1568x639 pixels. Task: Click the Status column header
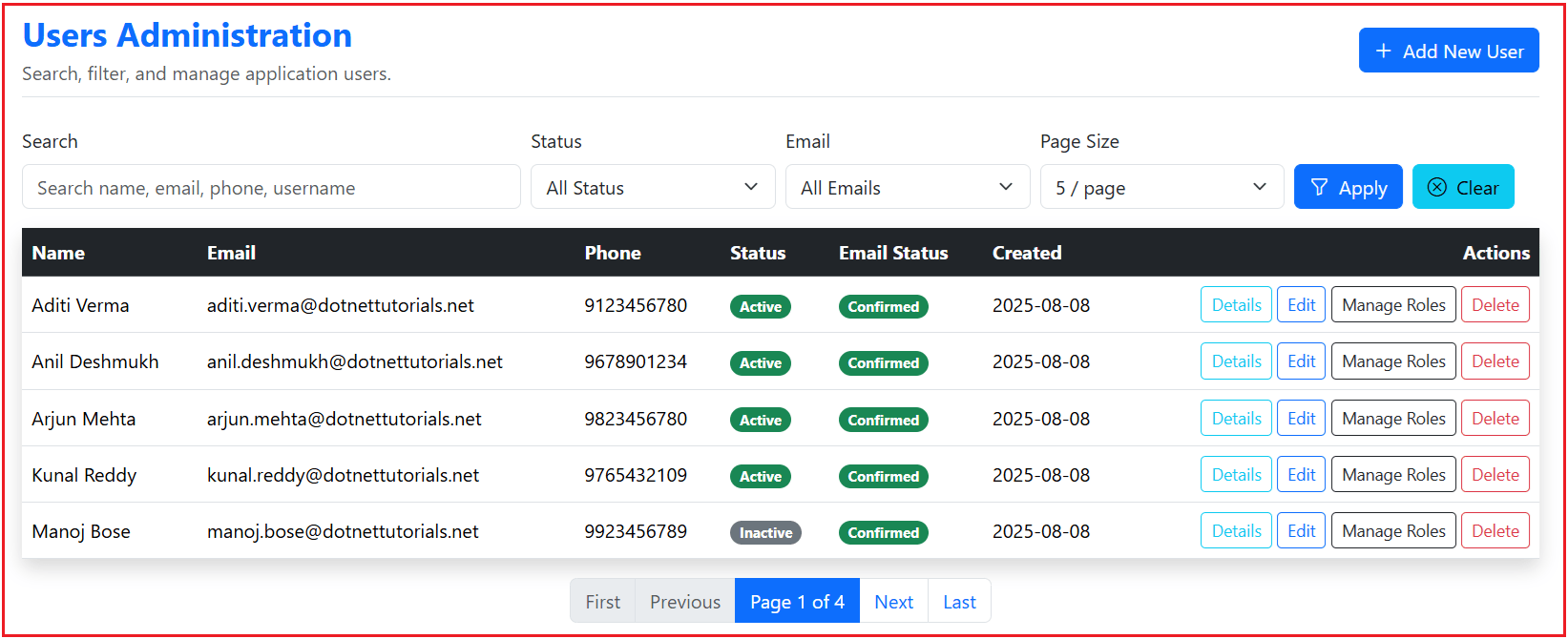coord(758,253)
